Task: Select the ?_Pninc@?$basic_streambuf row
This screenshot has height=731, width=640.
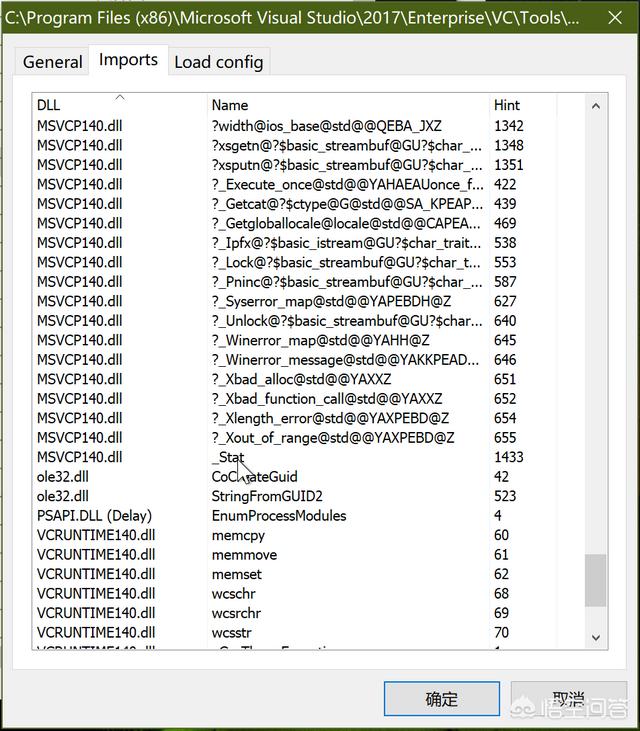Action: (x=309, y=282)
